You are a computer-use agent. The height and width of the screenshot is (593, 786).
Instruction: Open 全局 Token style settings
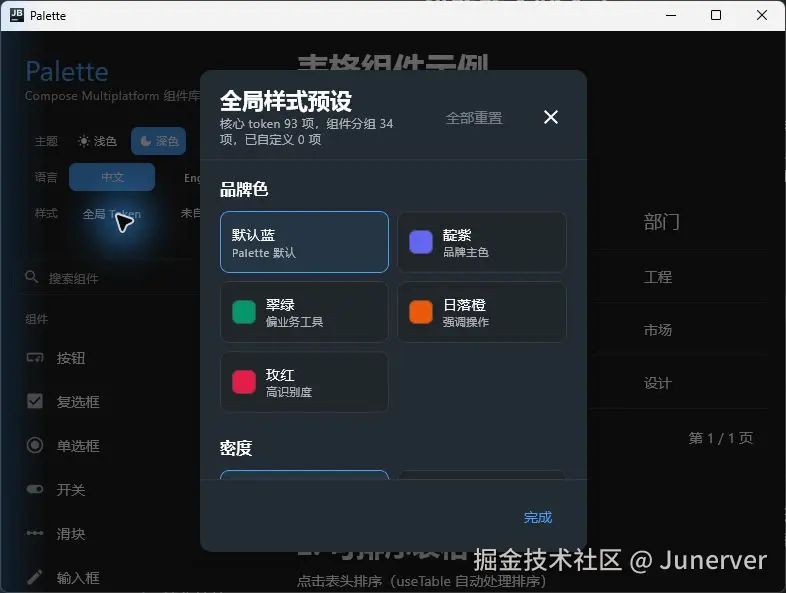click(112, 214)
